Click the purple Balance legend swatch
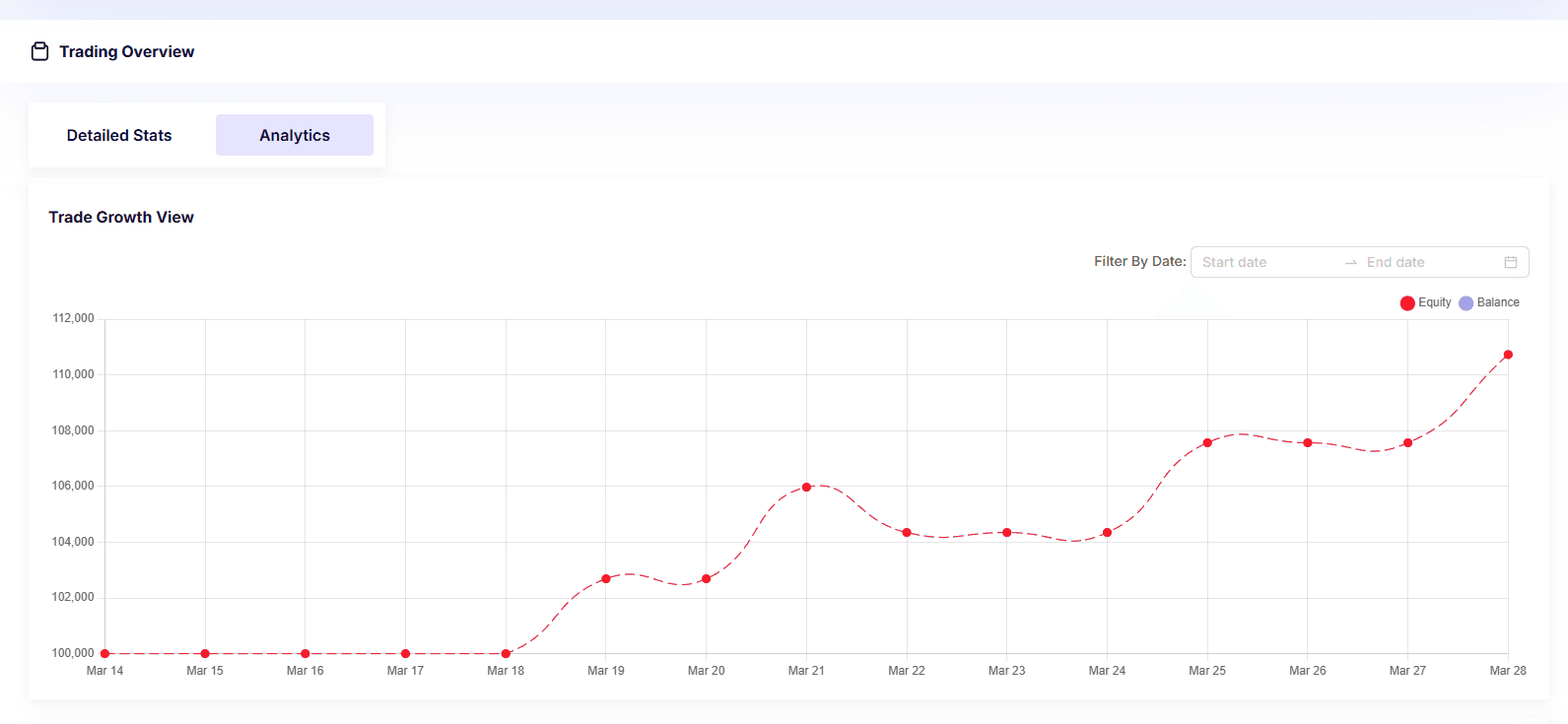 [x=1466, y=303]
